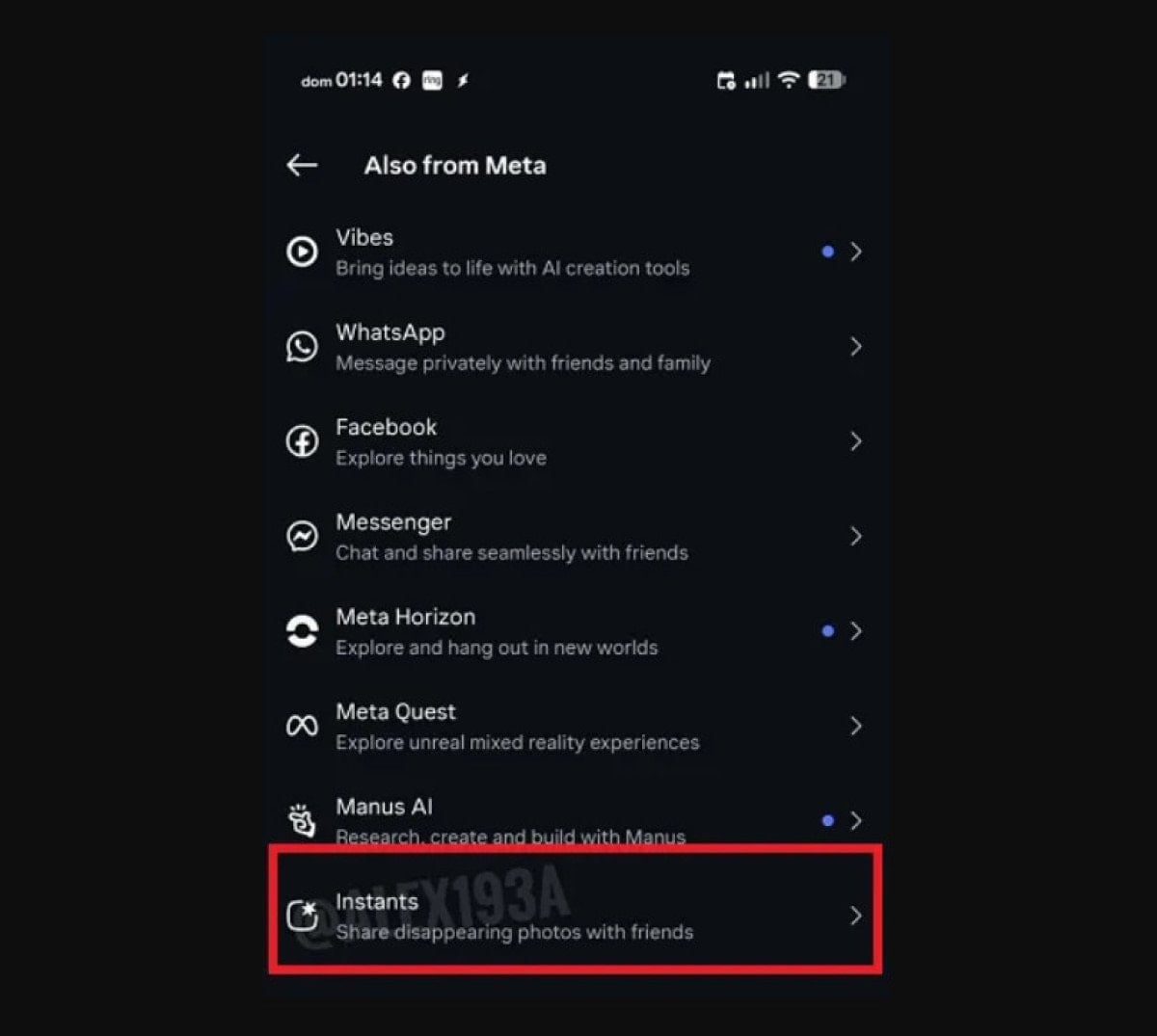The width and height of the screenshot is (1157, 1036).
Task: Open Instants 'Share disappearing photos with friends'
Action: (x=514, y=933)
